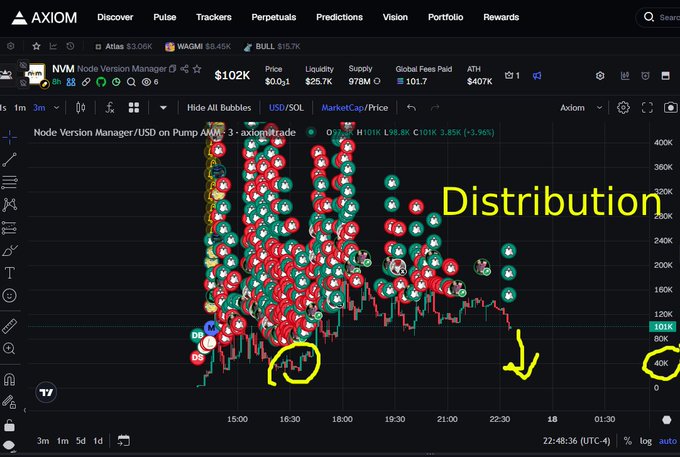Open the Atlas token from ticker bar
Image resolution: width=680 pixels, height=457 pixels.
(x=124, y=46)
